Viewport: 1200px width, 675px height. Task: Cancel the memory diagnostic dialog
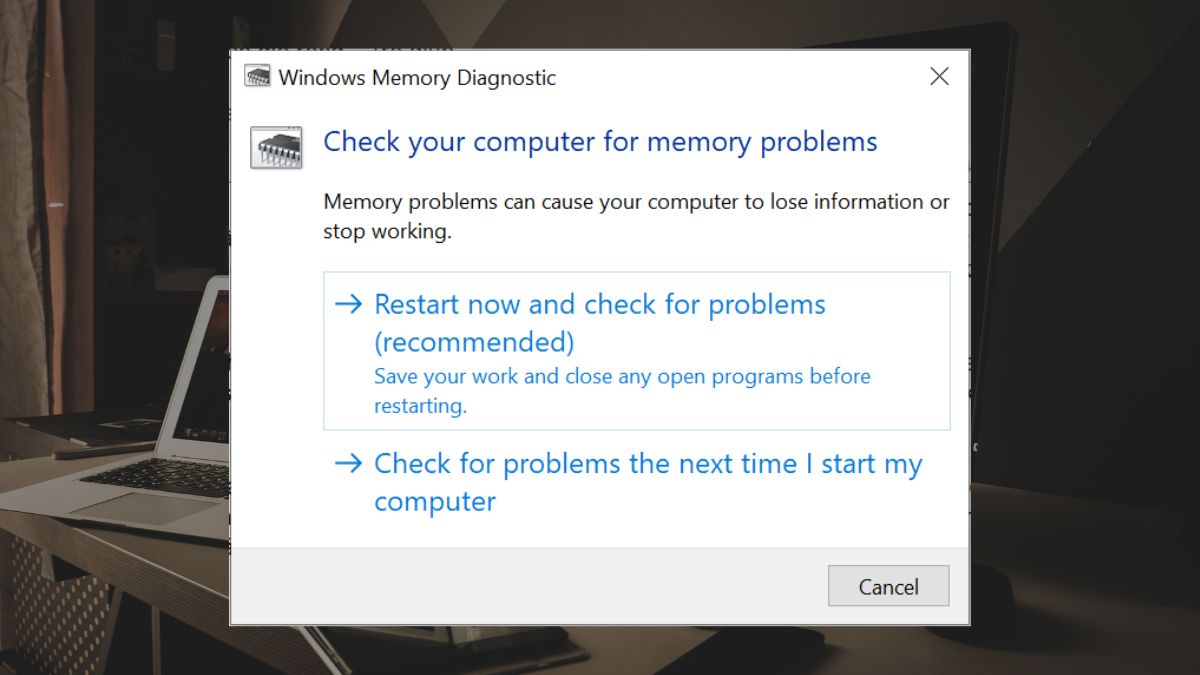click(888, 586)
